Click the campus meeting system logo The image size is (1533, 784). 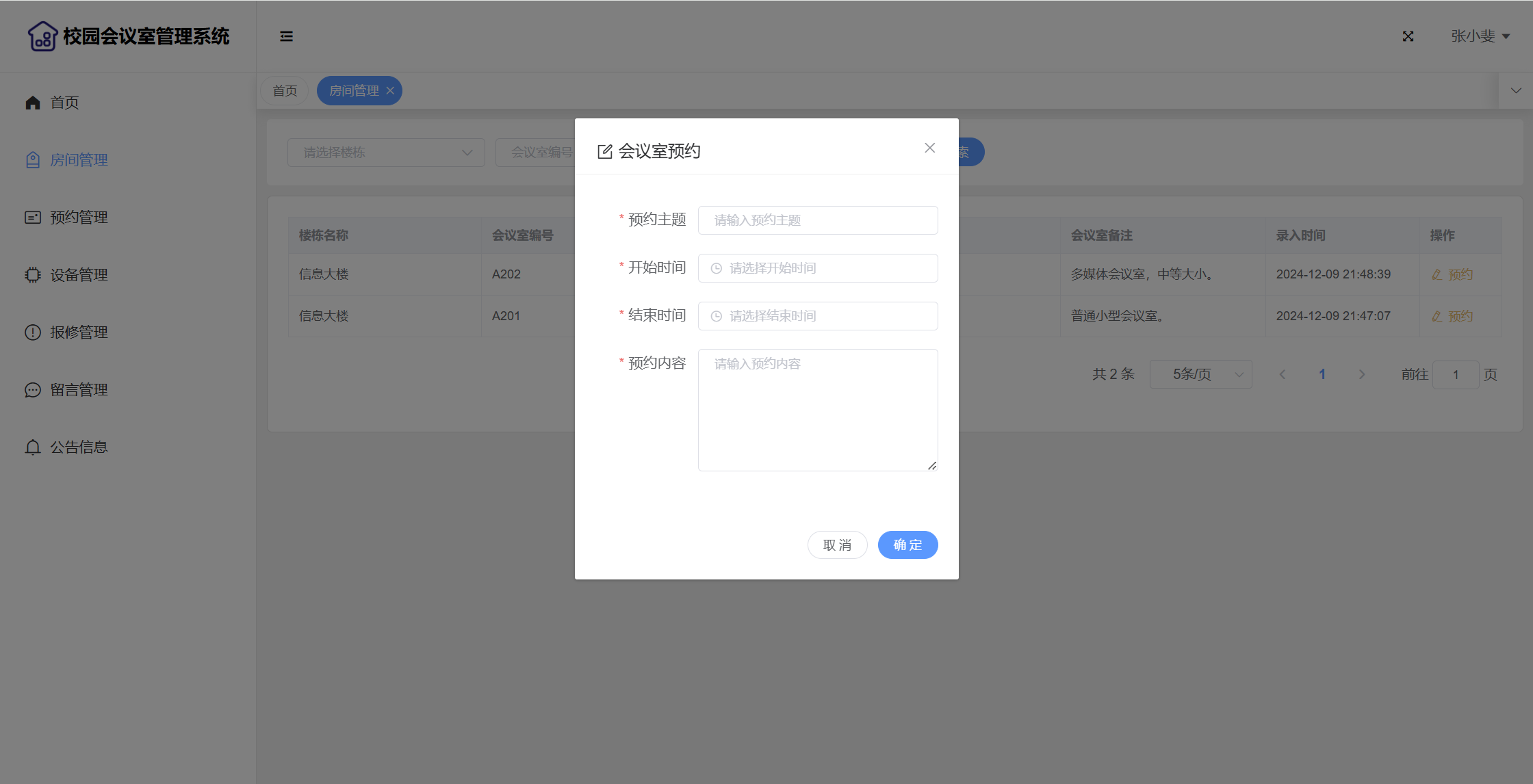(42, 36)
